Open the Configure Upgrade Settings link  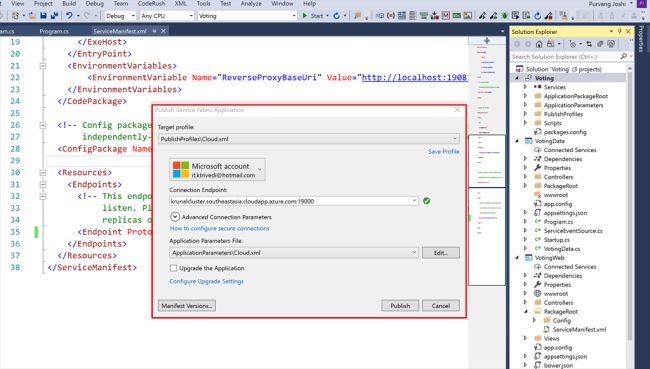(206, 281)
